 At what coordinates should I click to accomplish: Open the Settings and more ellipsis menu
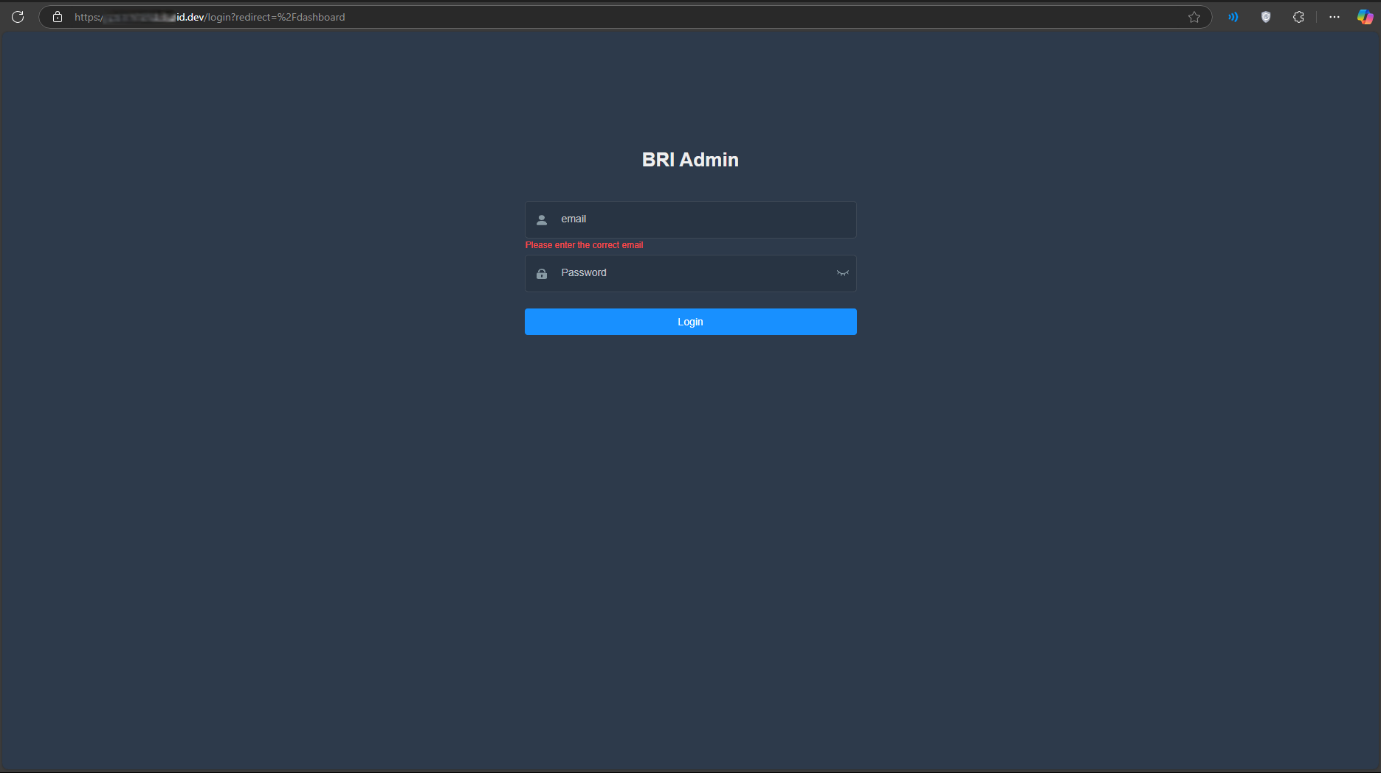(x=1334, y=17)
